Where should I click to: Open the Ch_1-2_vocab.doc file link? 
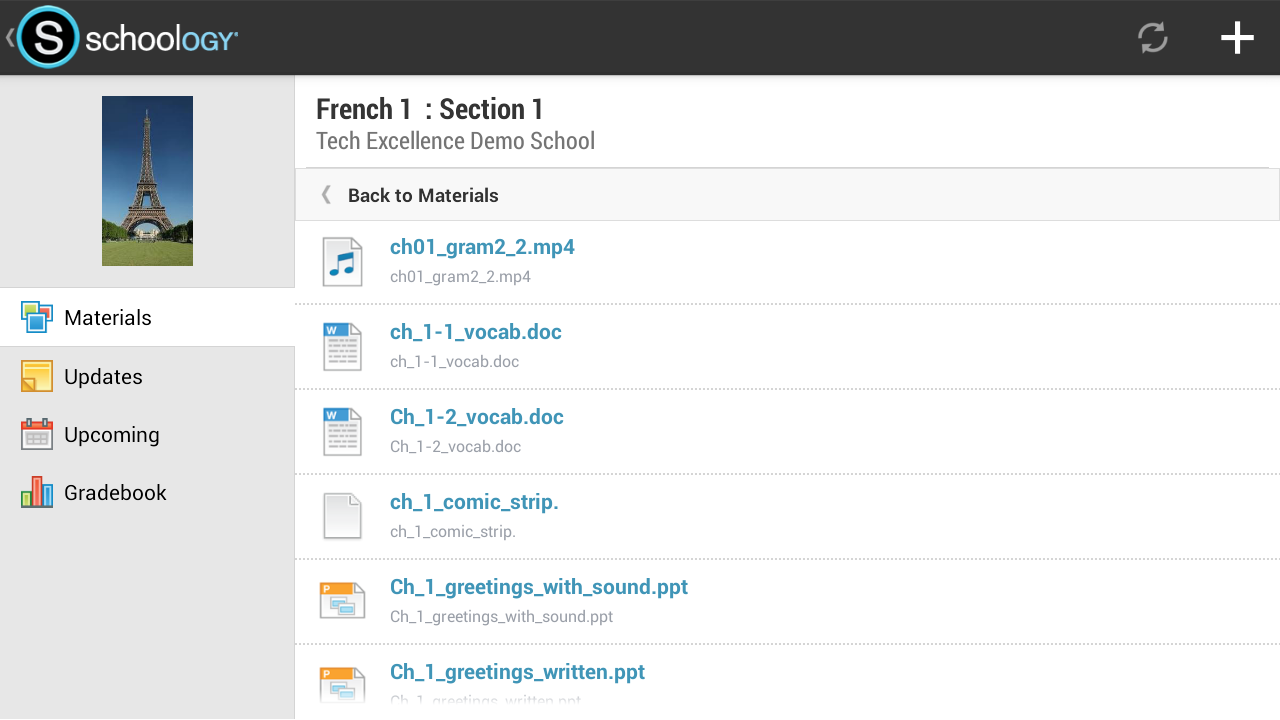pyautogui.click(x=476, y=417)
